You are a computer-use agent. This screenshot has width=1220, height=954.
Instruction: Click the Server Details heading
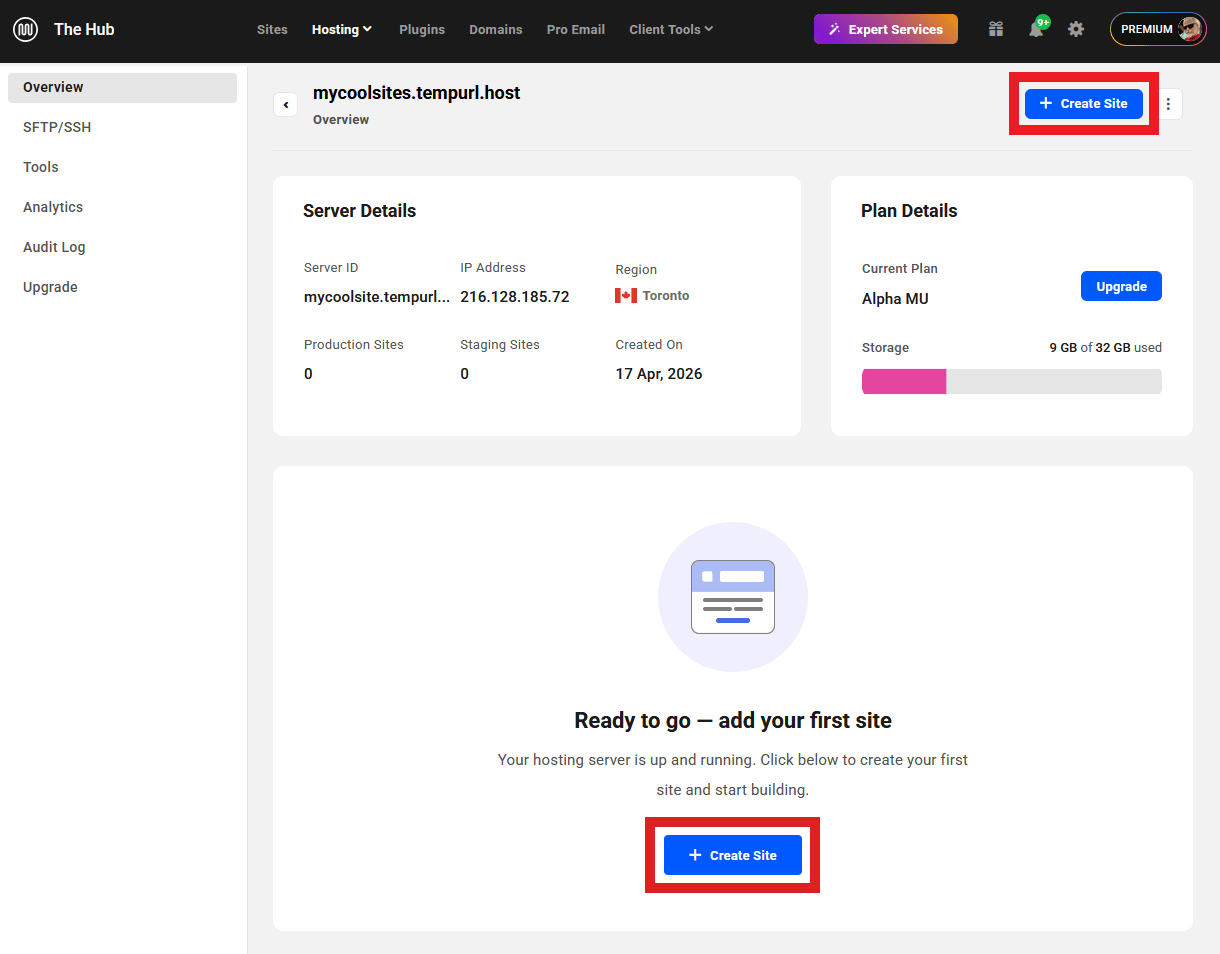click(x=360, y=211)
